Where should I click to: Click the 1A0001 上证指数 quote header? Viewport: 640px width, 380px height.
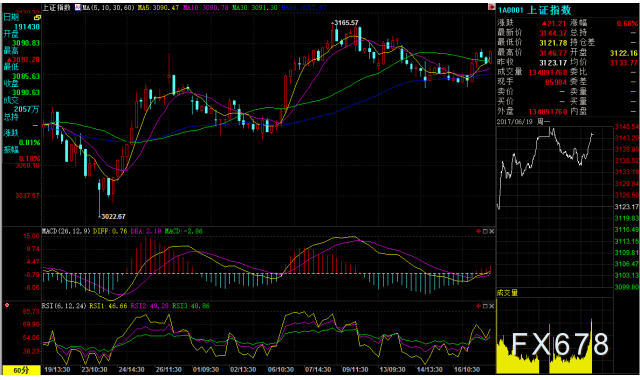pos(534,10)
